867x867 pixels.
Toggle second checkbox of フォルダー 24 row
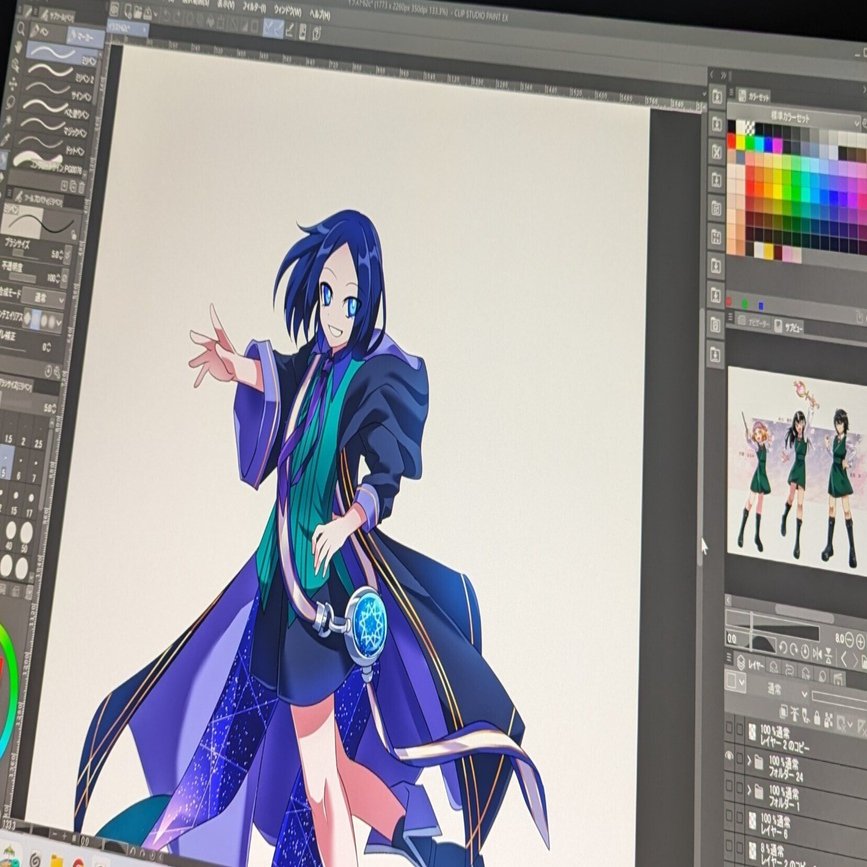point(739,758)
